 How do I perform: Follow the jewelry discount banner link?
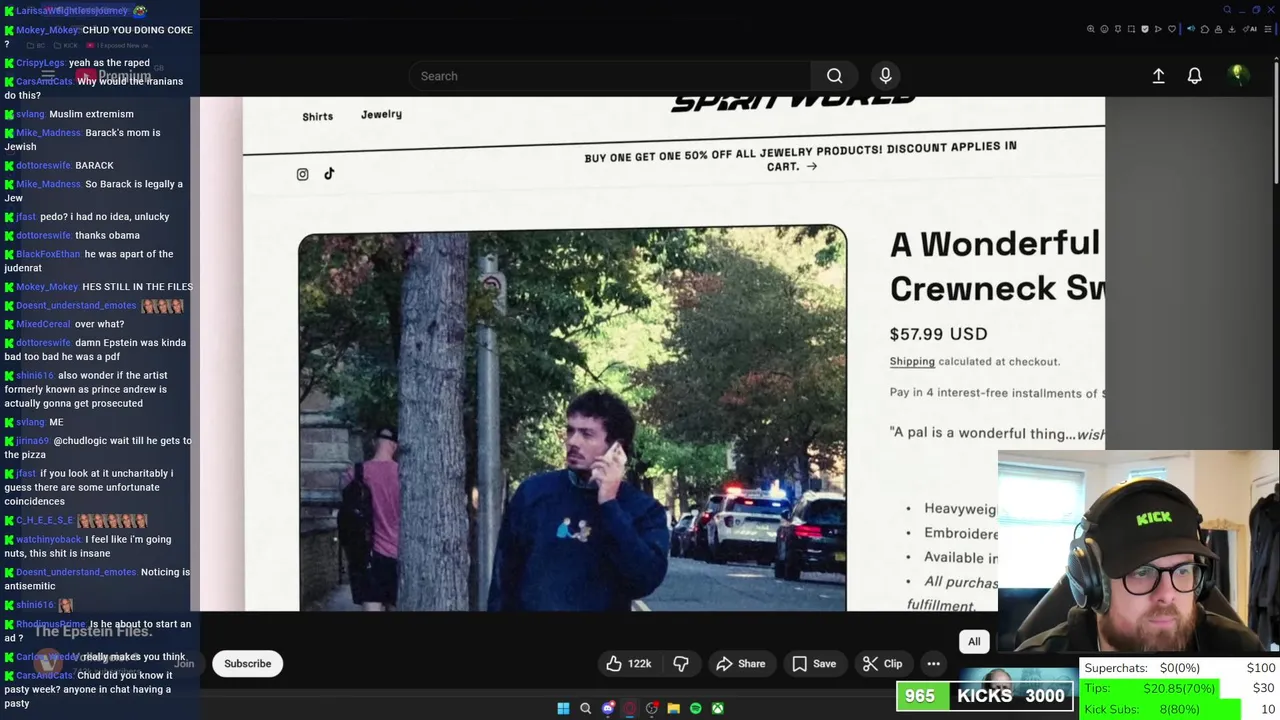coord(800,157)
